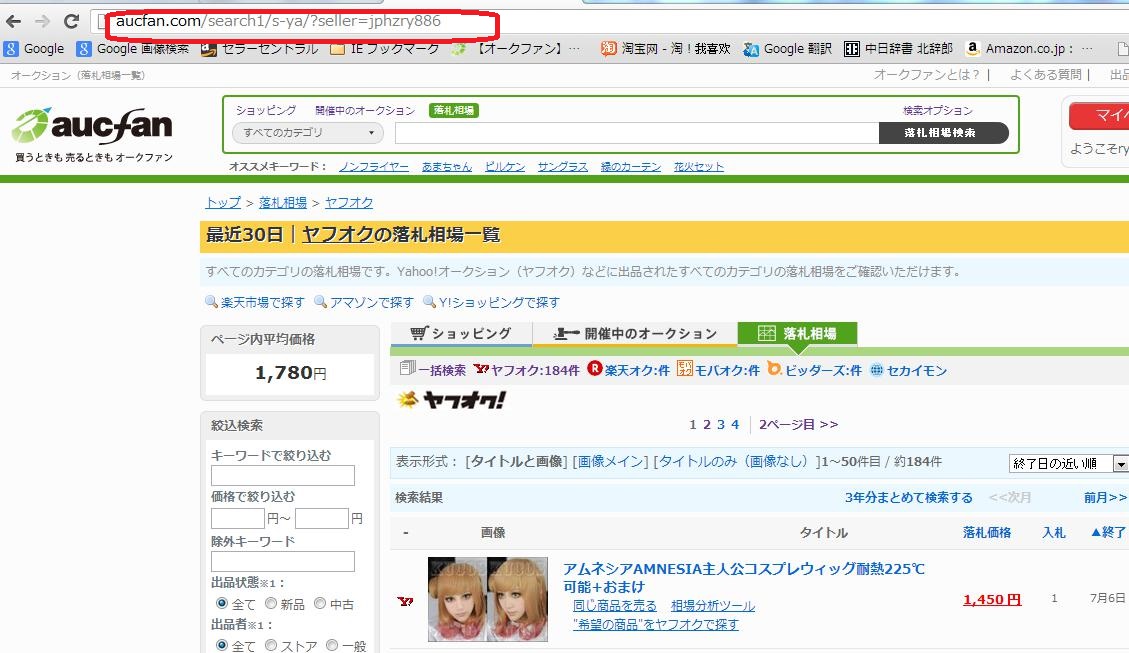Click the cosplay wig product thumbnail

[x=487, y=599]
